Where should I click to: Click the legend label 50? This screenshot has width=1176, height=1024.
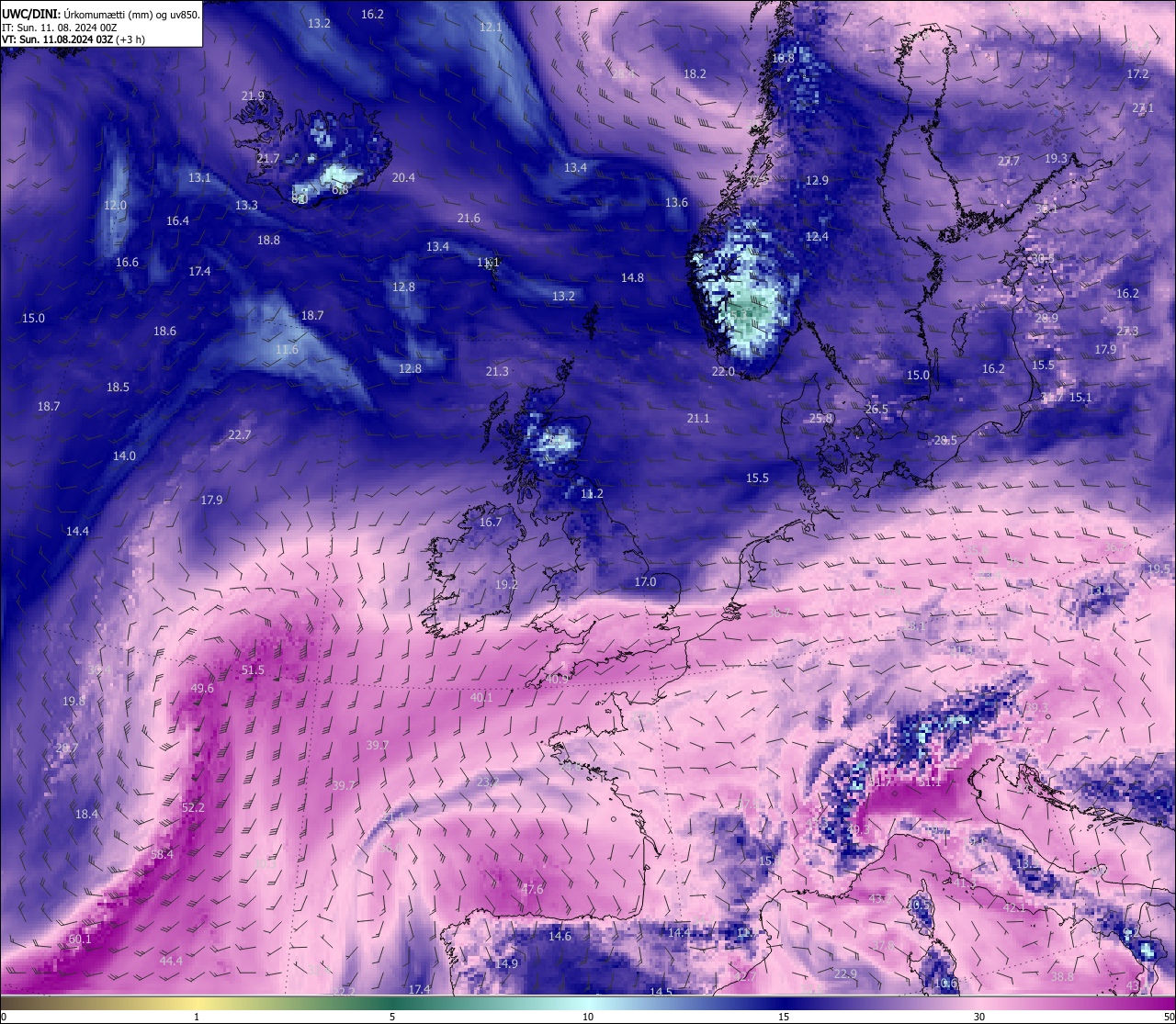[1169, 1017]
